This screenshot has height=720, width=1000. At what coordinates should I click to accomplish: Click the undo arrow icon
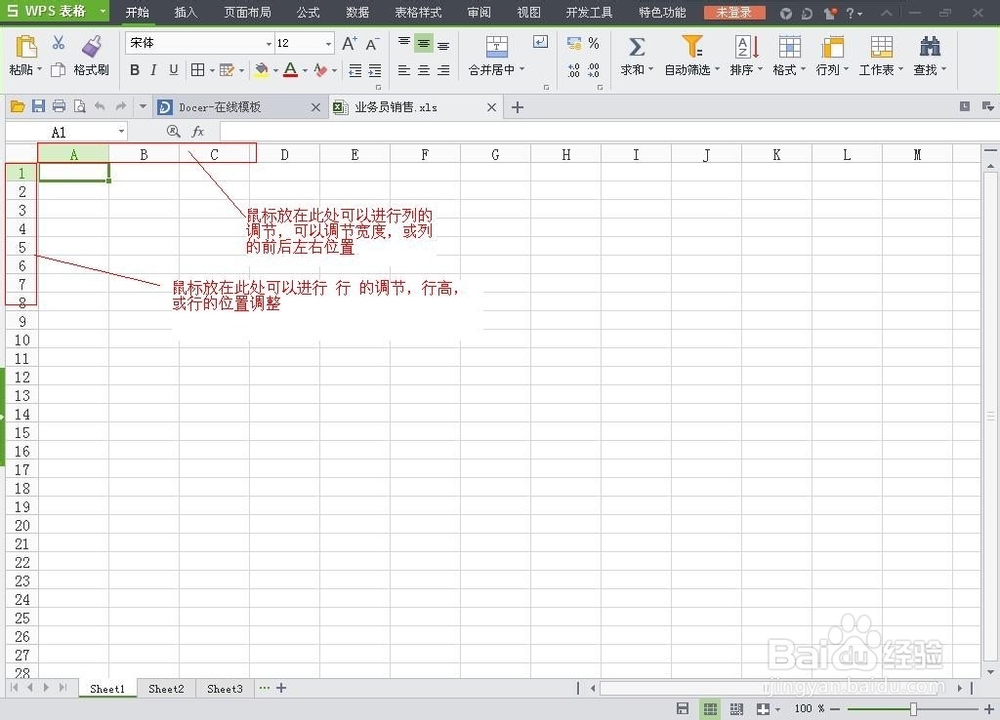[99, 107]
